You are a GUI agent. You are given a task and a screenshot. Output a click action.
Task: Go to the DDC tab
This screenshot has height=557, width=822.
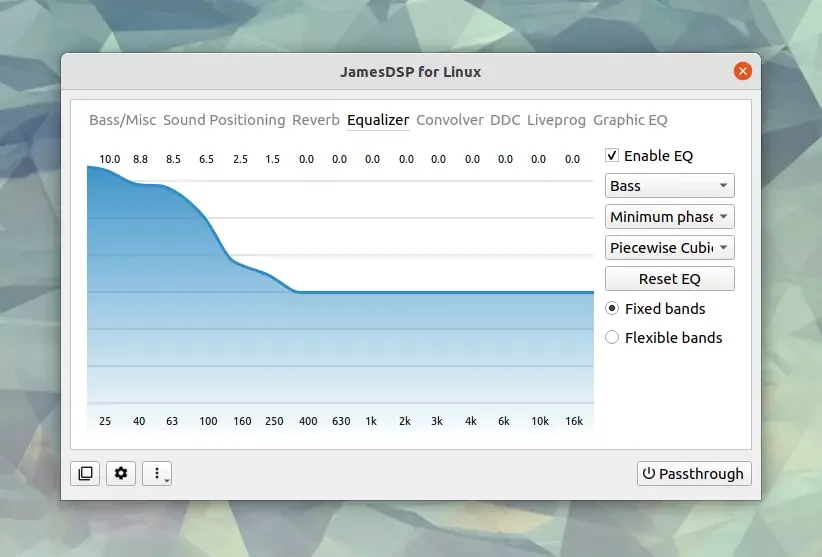click(505, 120)
